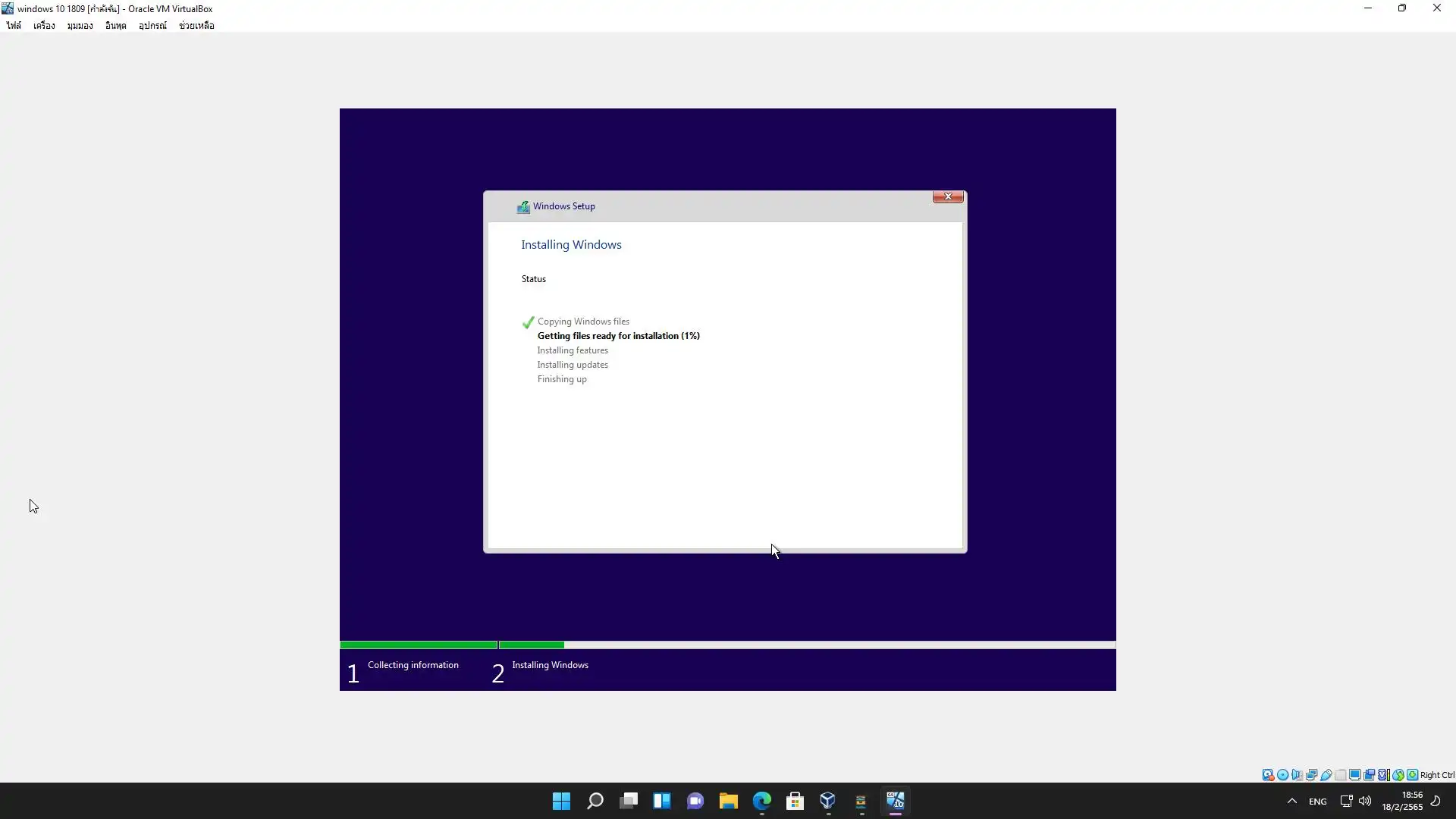Click the keyboard capture arrow icon
The height and width of the screenshot is (819, 1456).
tap(1412, 775)
